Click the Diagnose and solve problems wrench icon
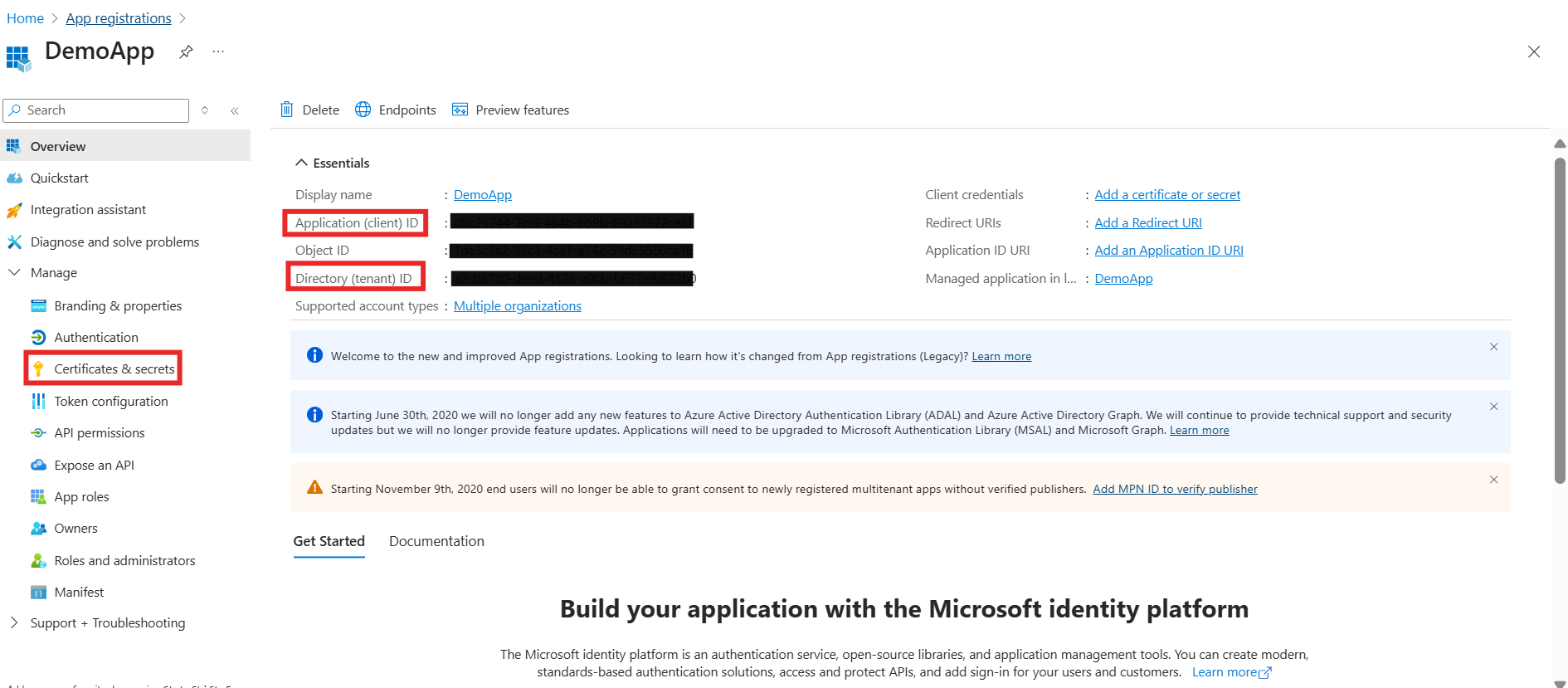The height and width of the screenshot is (688, 1568). click(14, 242)
